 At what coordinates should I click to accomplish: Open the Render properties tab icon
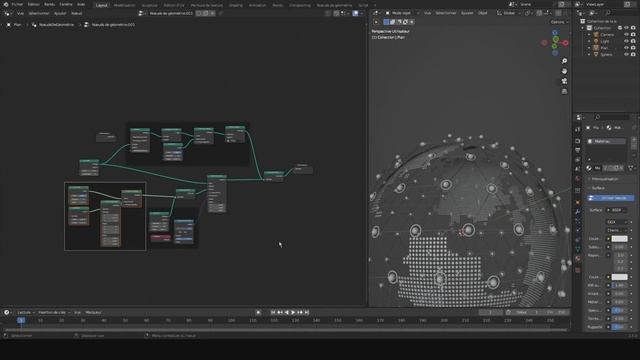578,141
